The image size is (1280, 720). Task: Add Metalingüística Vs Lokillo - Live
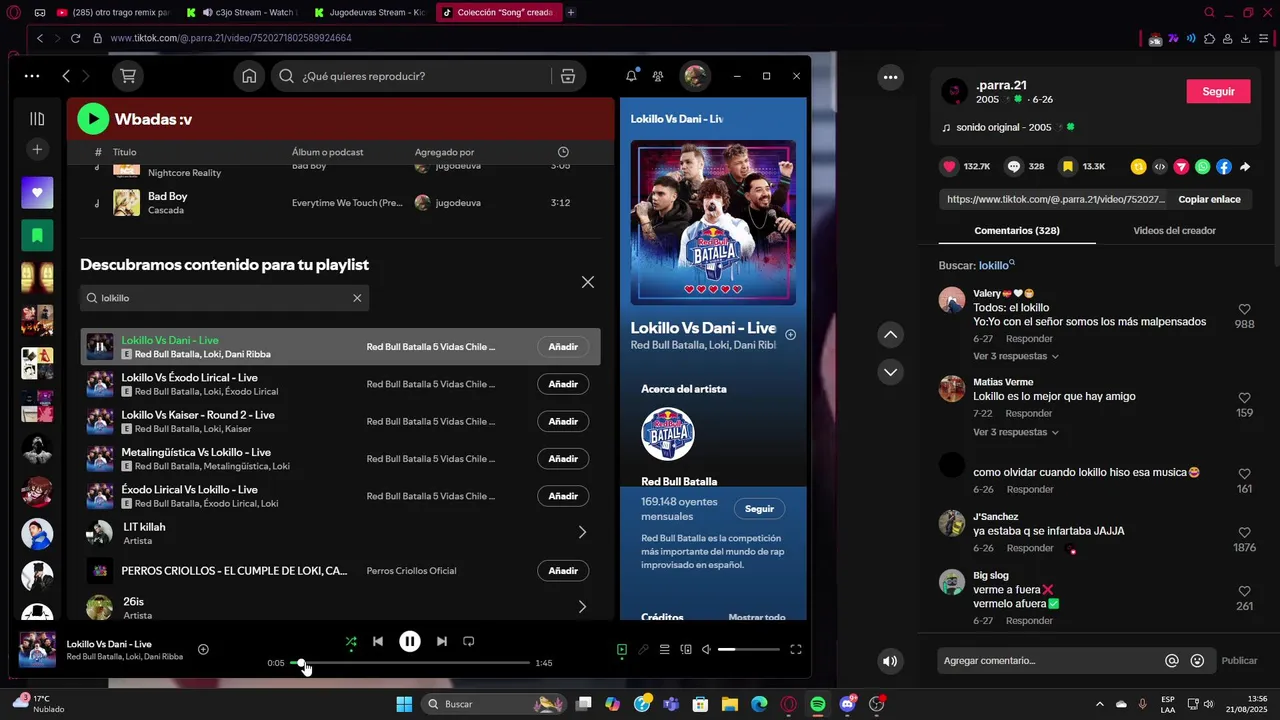pyautogui.click(x=563, y=459)
